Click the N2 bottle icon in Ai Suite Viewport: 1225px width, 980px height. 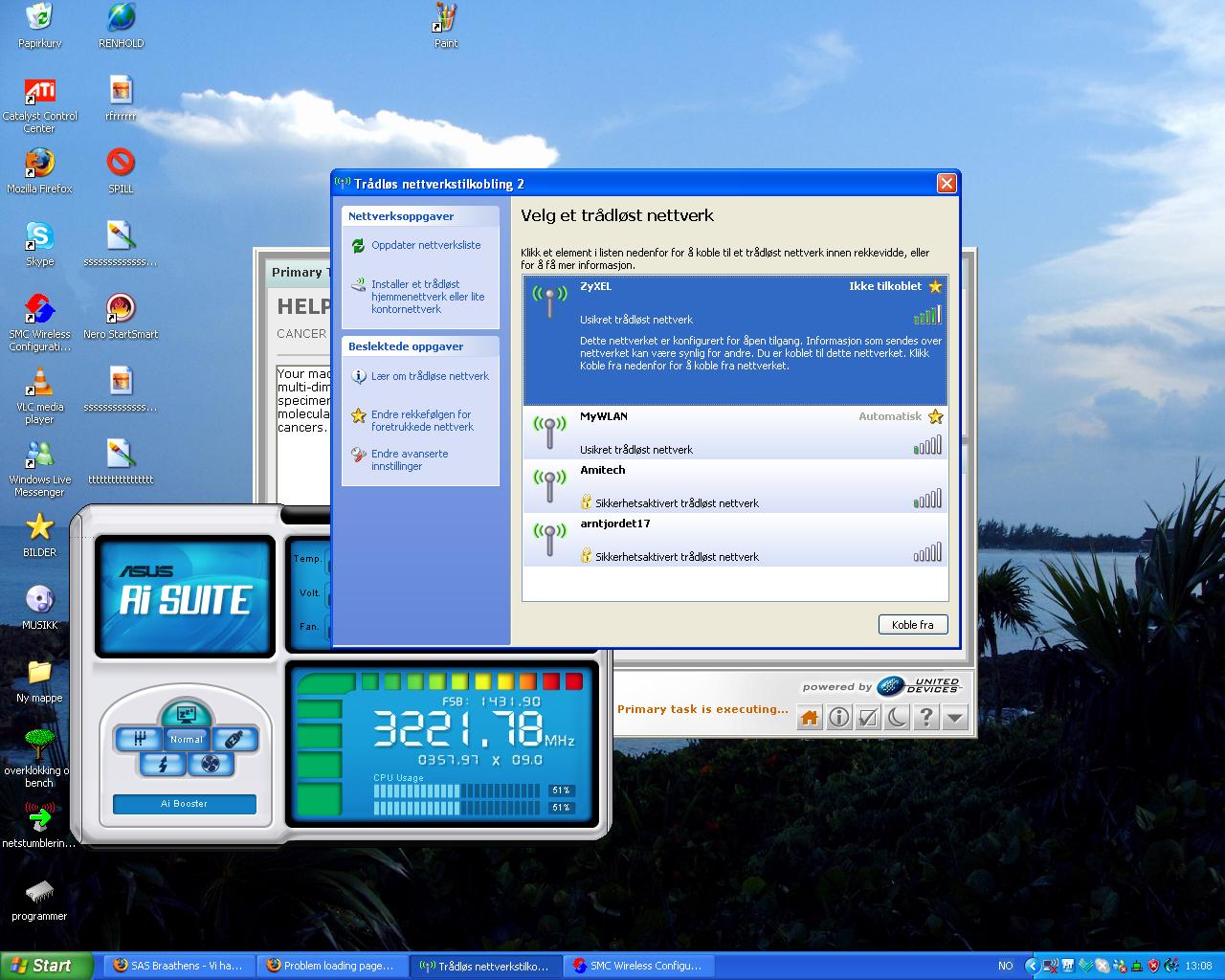pos(234,739)
